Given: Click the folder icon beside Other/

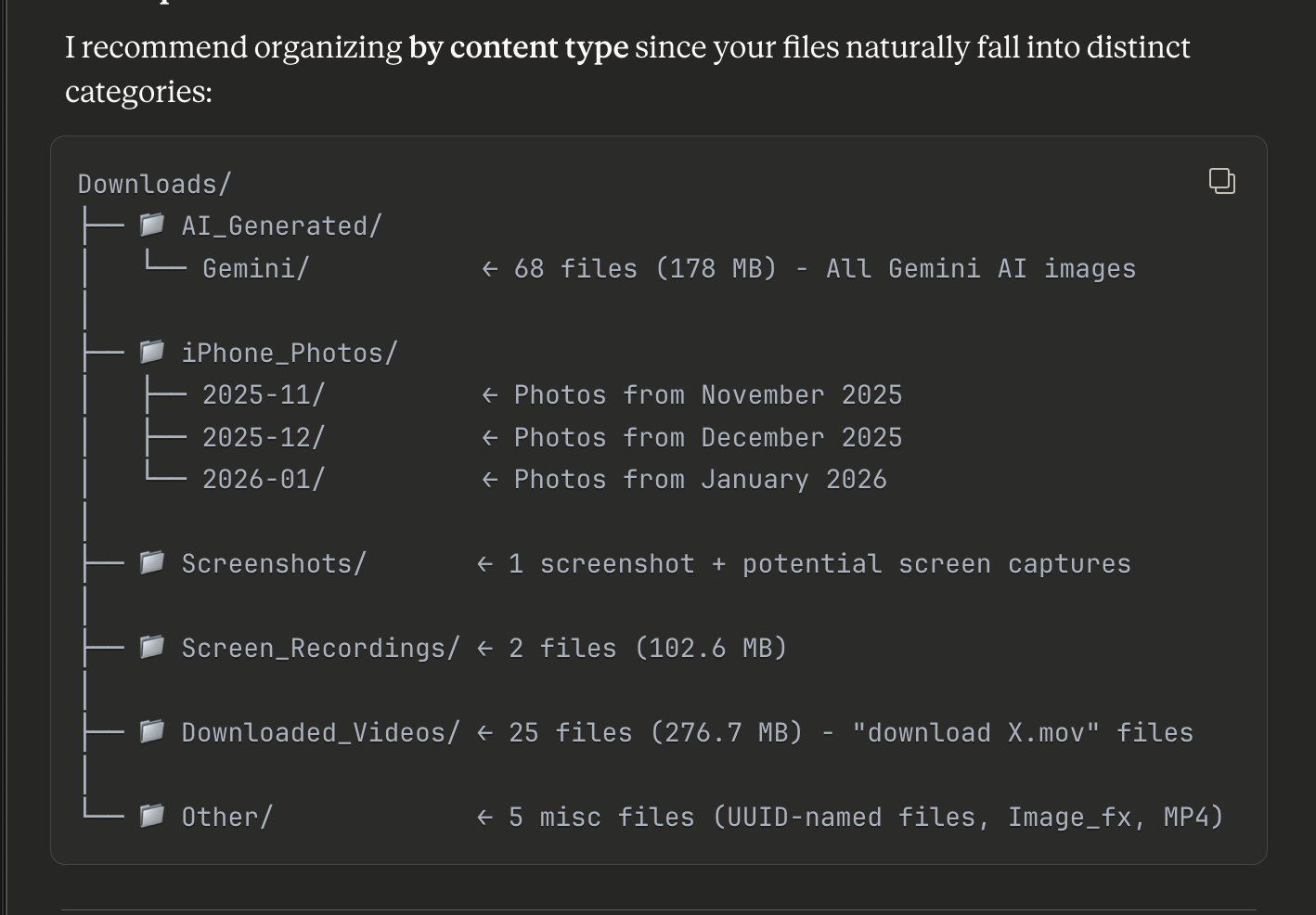Looking at the screenshot, I should click(152, 816).
